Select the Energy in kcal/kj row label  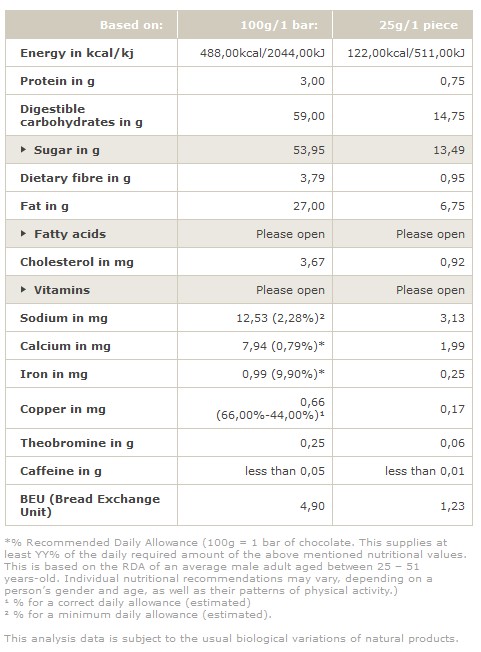(77, 53)
